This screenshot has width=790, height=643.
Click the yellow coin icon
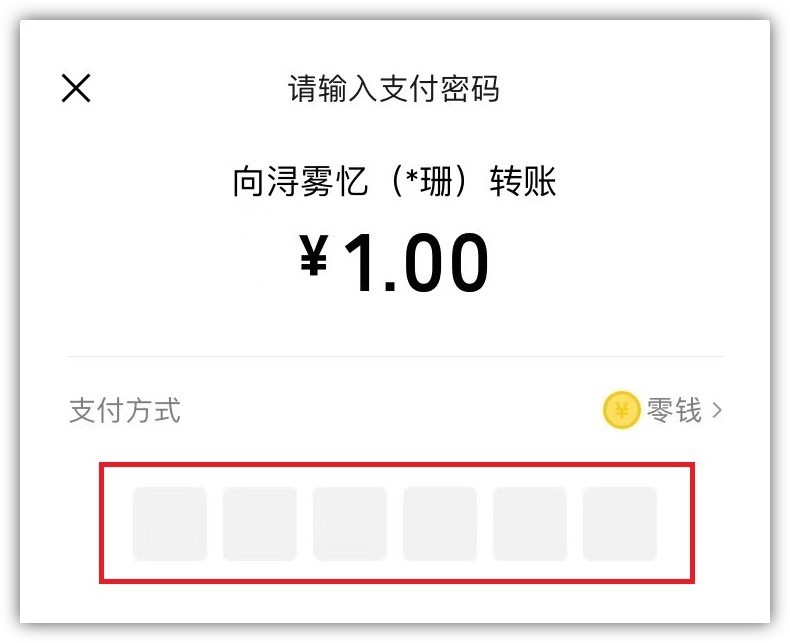click(x=621, y=410)
